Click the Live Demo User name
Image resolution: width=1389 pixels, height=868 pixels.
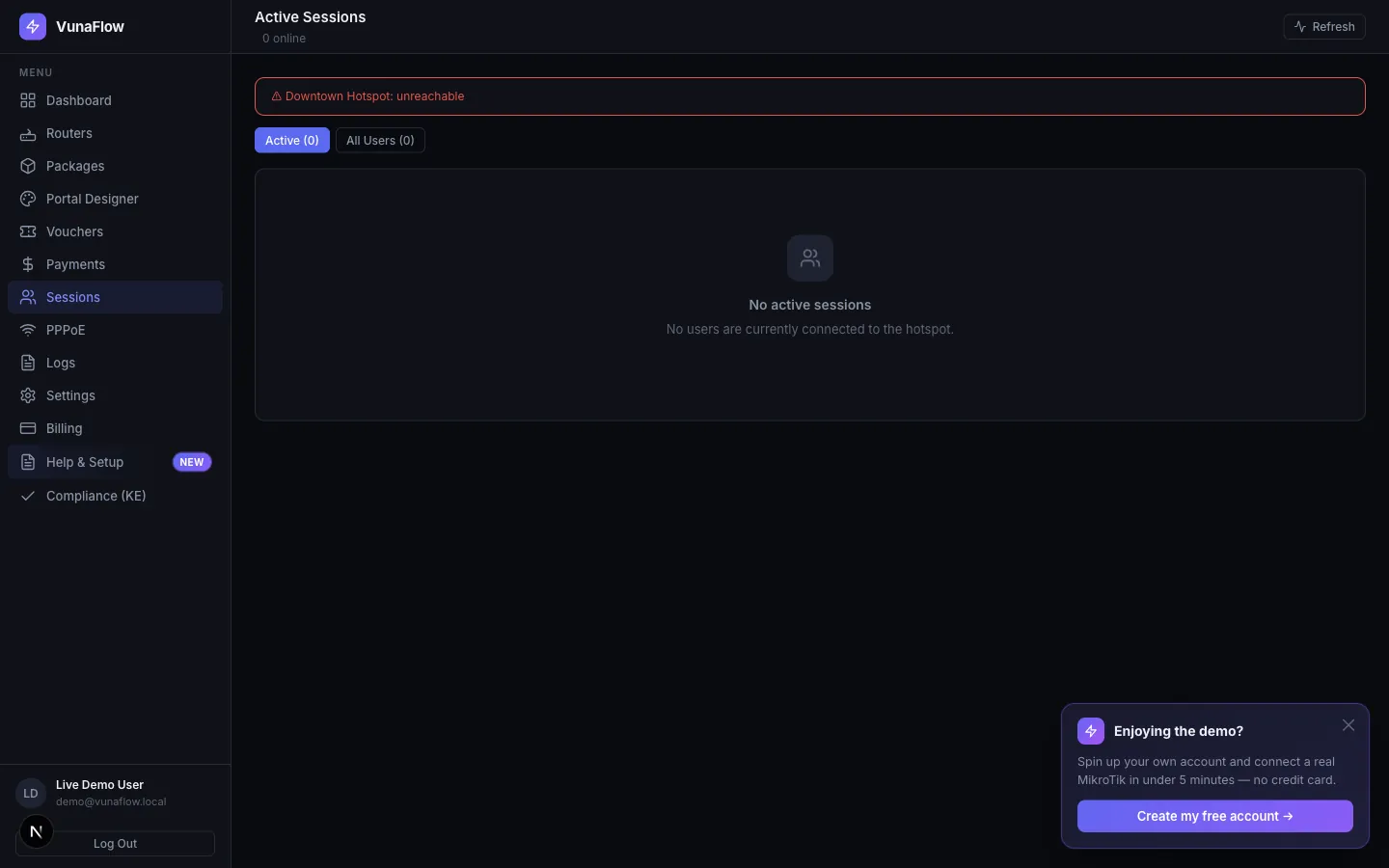tap(99, 785)
